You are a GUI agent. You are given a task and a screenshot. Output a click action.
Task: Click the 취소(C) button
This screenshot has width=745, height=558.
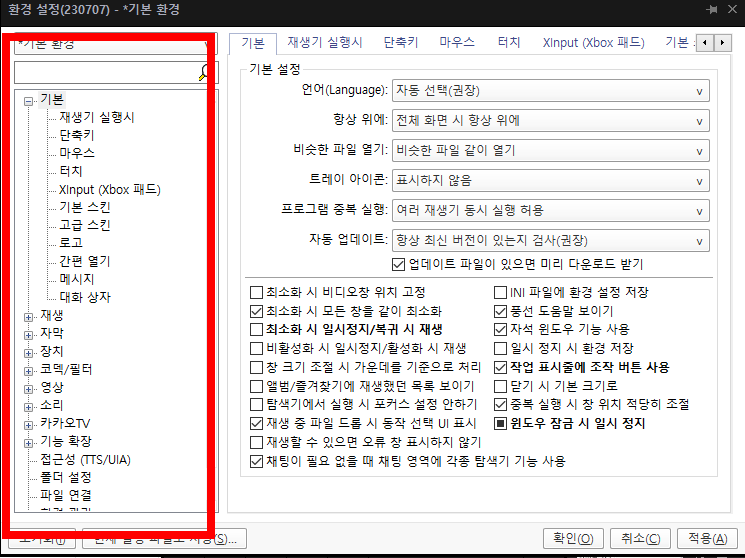640,539
